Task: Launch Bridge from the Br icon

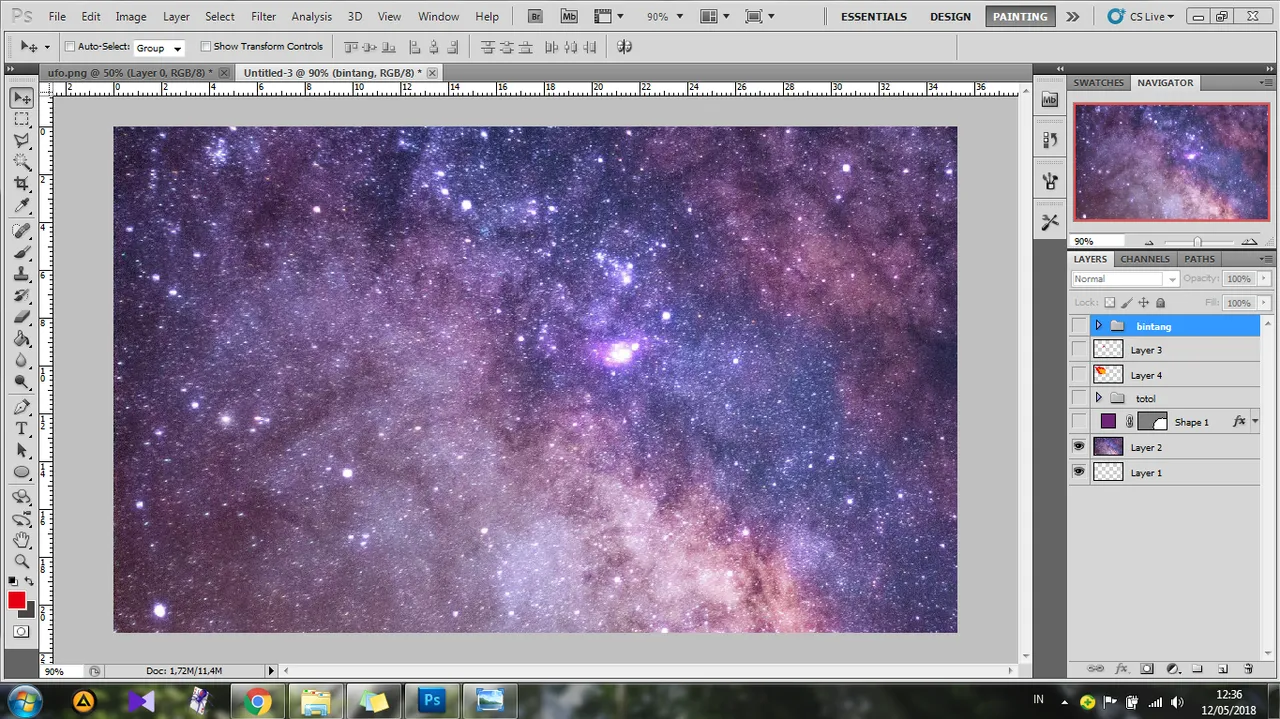Action: tap(536, 16)
